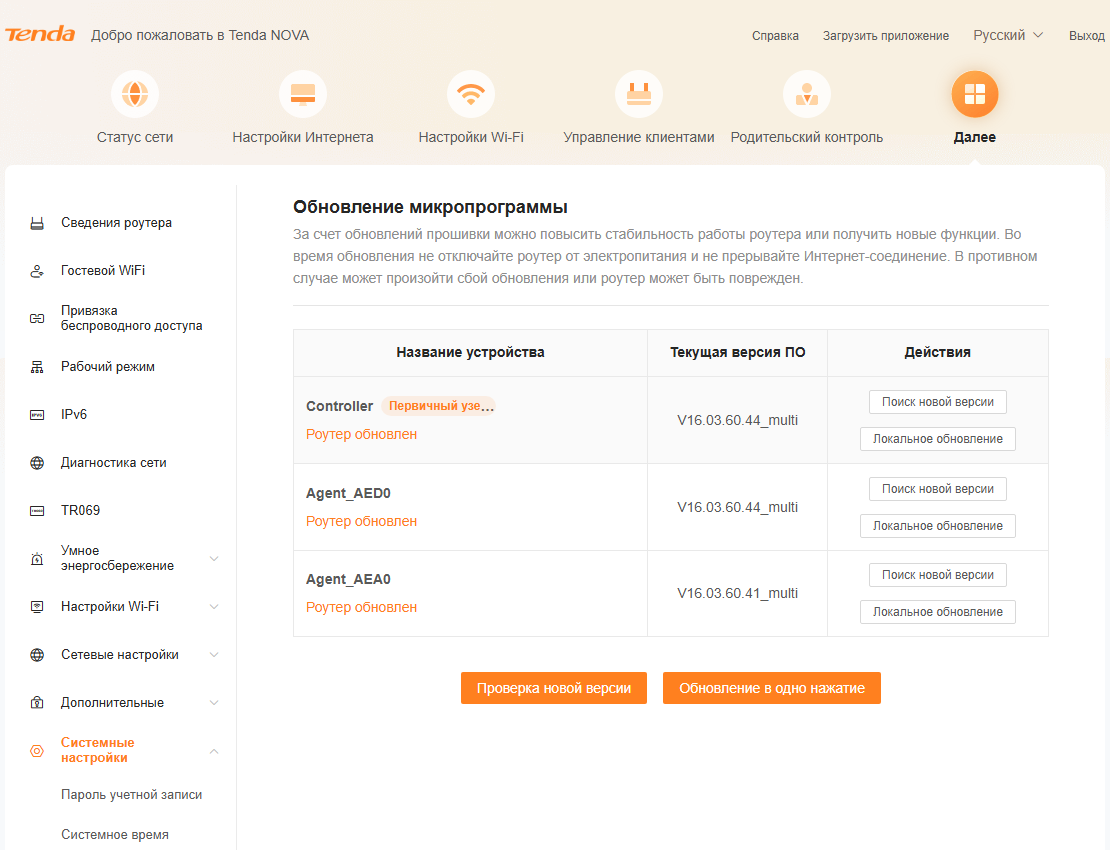1110x850 pixels.
Task: Click the IPv6 sidebar icon
Action: click(37, 415)
